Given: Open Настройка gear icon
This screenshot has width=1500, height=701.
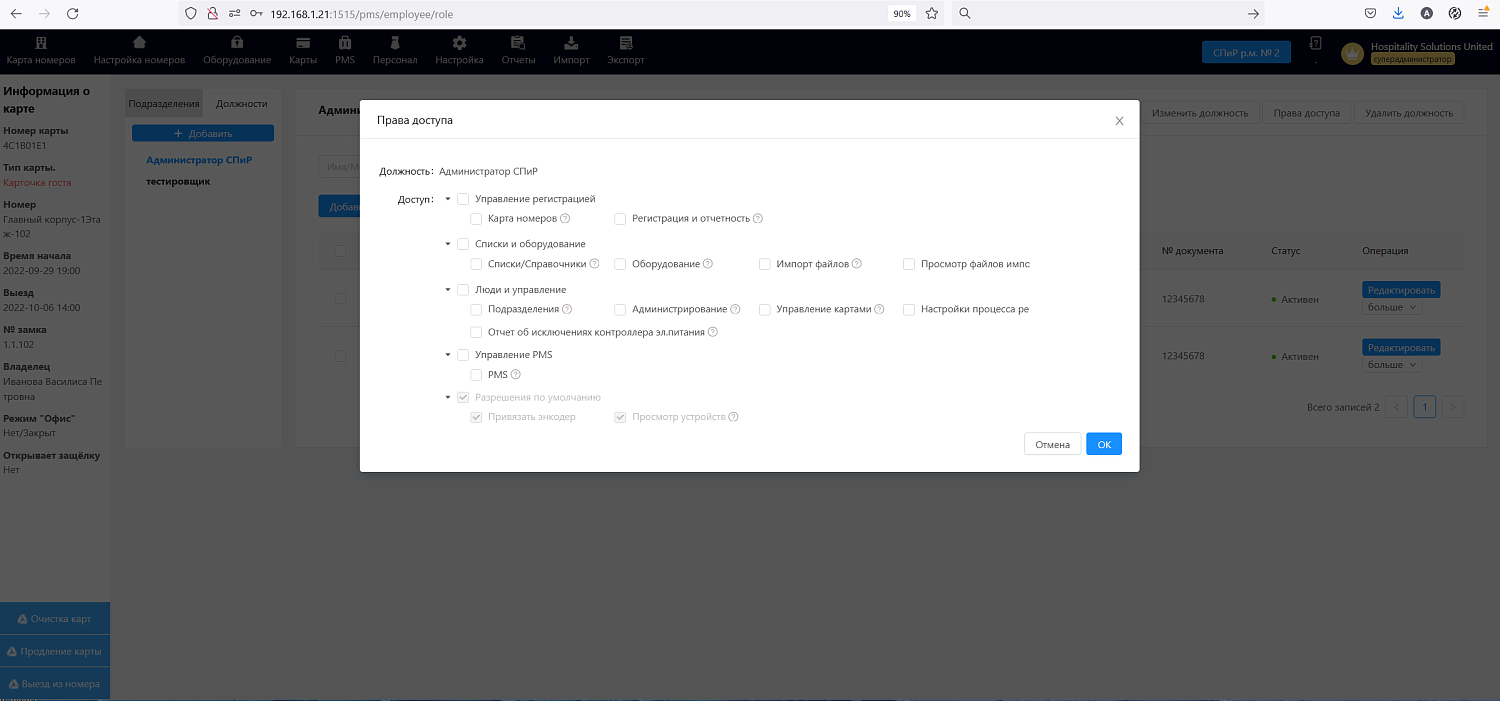Looking at the screenshot, I should pyautogui.click(x=458, y=43).
